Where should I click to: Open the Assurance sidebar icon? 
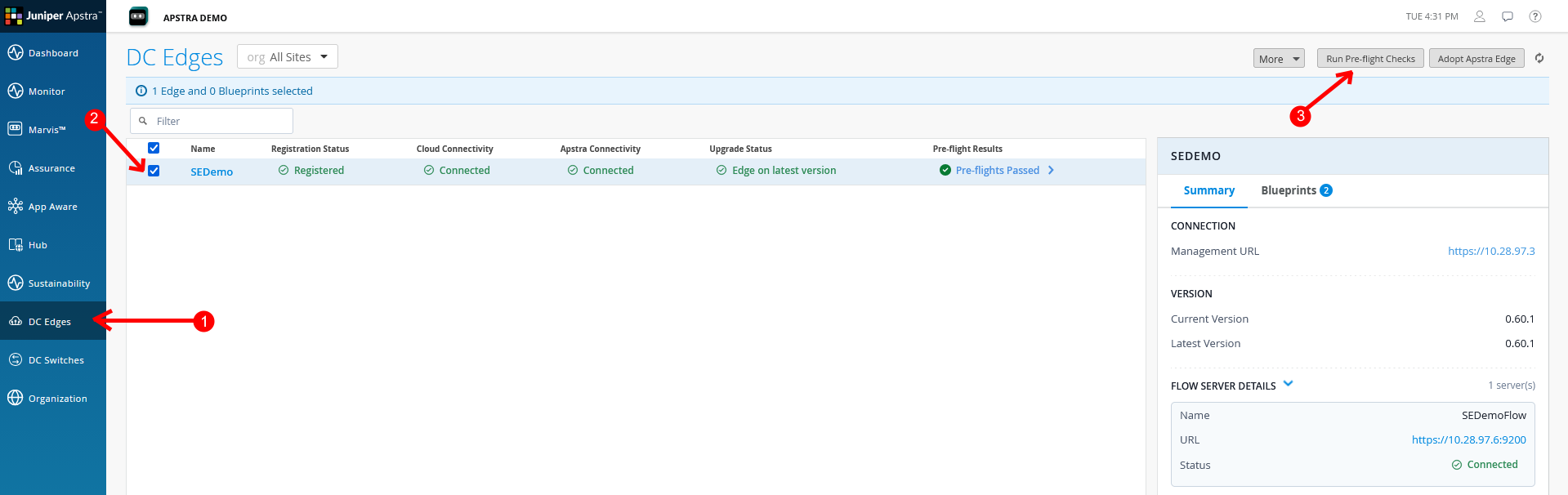(x=15, y=167)
